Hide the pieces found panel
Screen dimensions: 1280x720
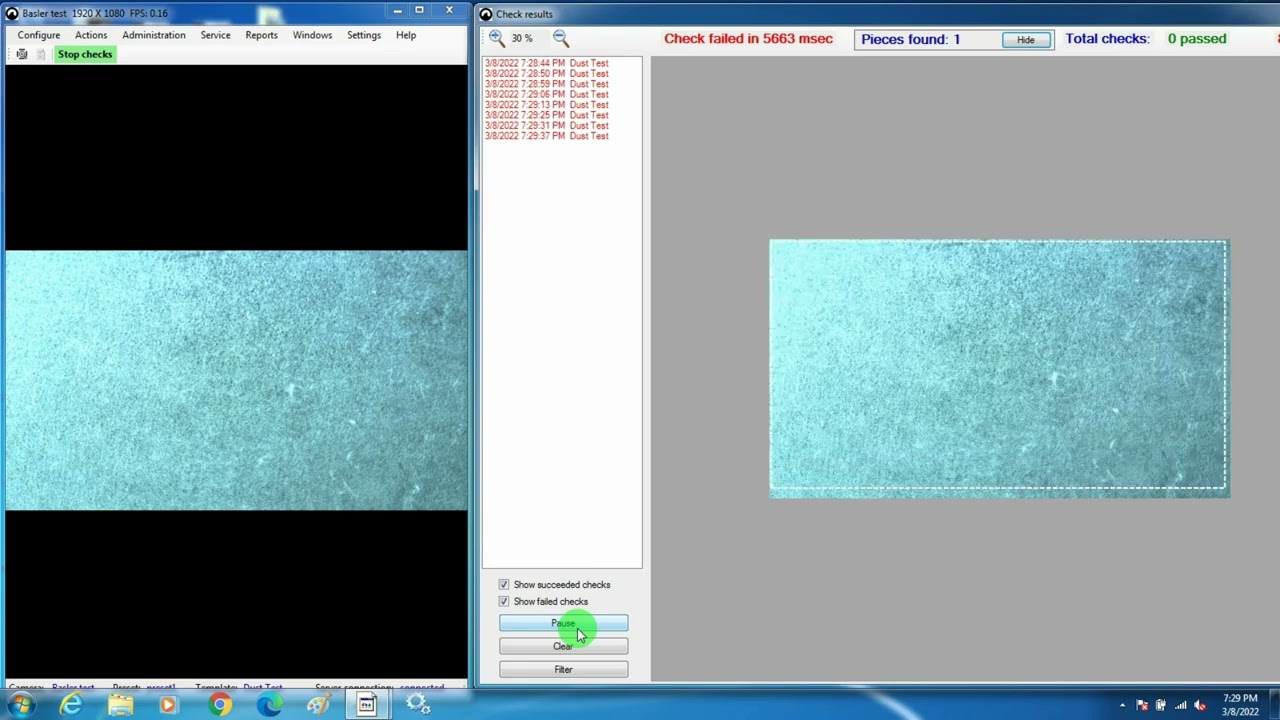coord(1026,39)
